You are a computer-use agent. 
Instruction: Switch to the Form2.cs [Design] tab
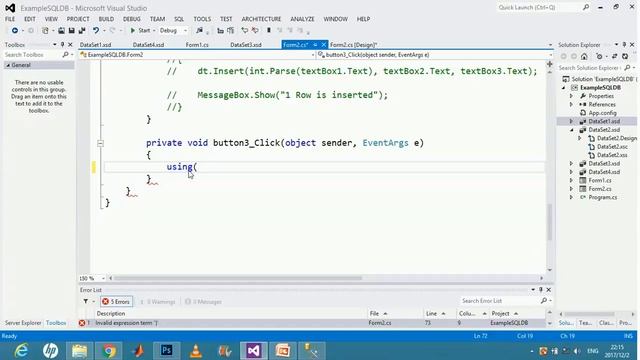pos(353,45)
